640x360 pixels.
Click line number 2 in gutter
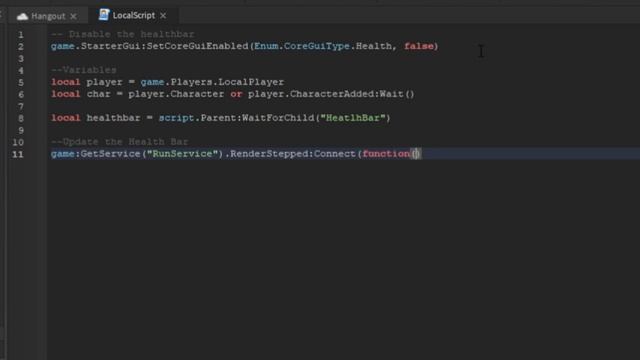21,47
